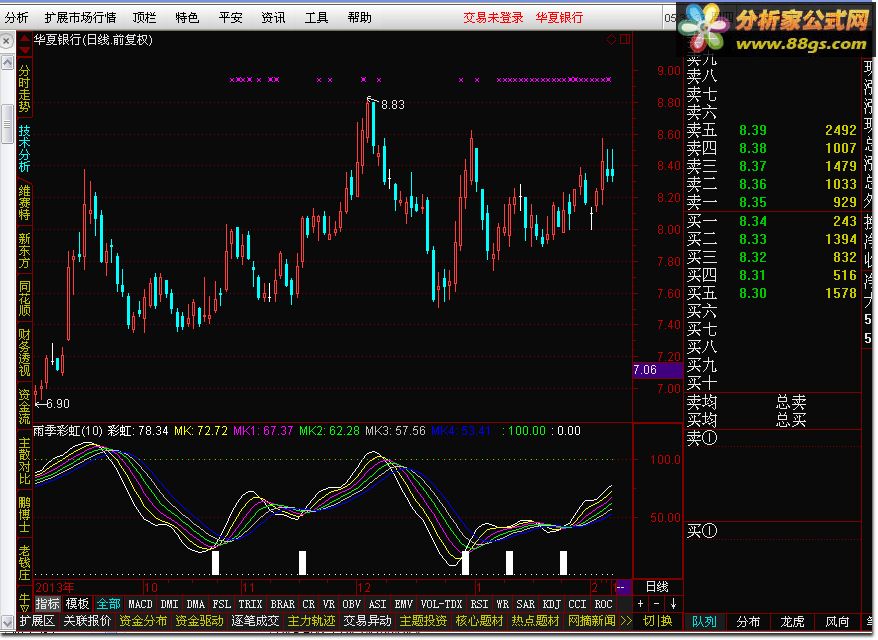Apply the BRAR indicator
This screenshot has width=878, height=640.
pyautogui.click(x=283, y=604)
